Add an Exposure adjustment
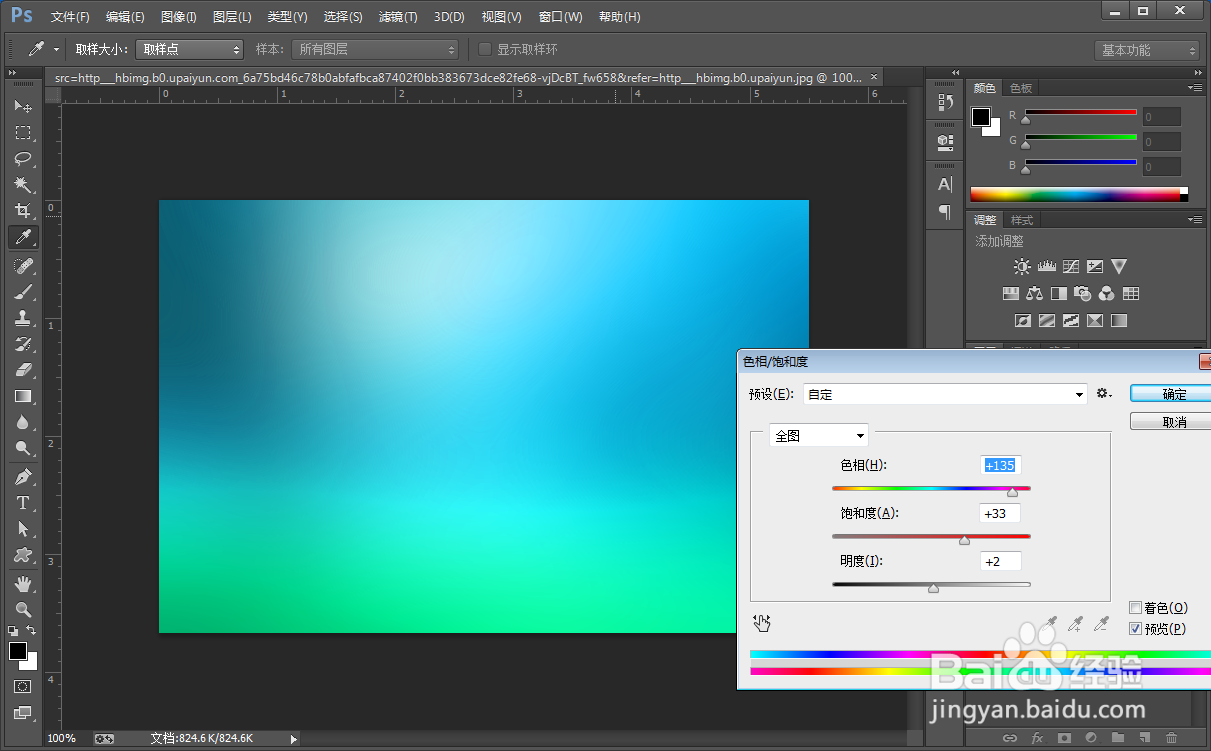This screenshot has height=751, width=1211. [1095, 267]
